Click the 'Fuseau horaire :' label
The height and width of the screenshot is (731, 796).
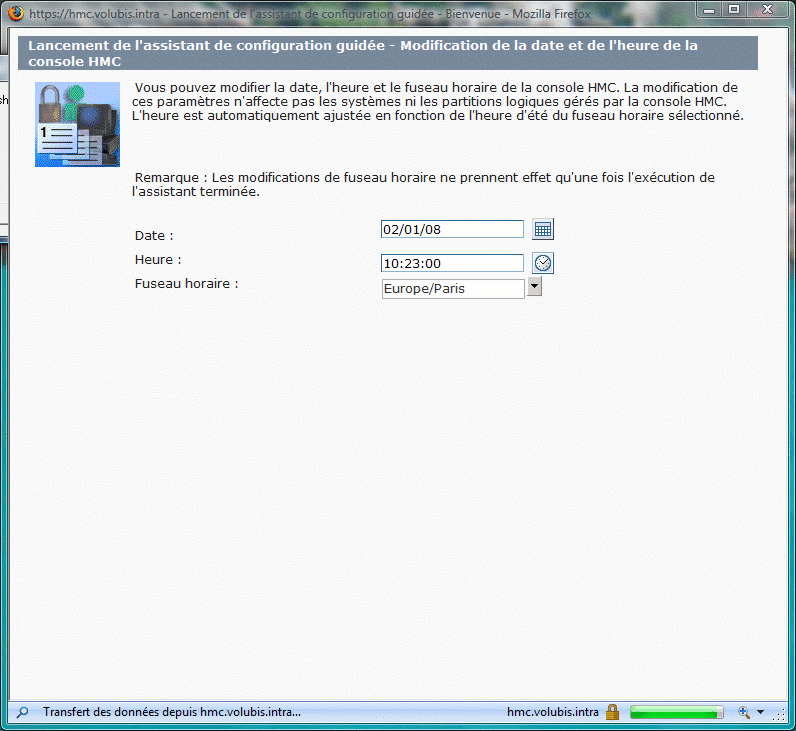pos(186,283)
